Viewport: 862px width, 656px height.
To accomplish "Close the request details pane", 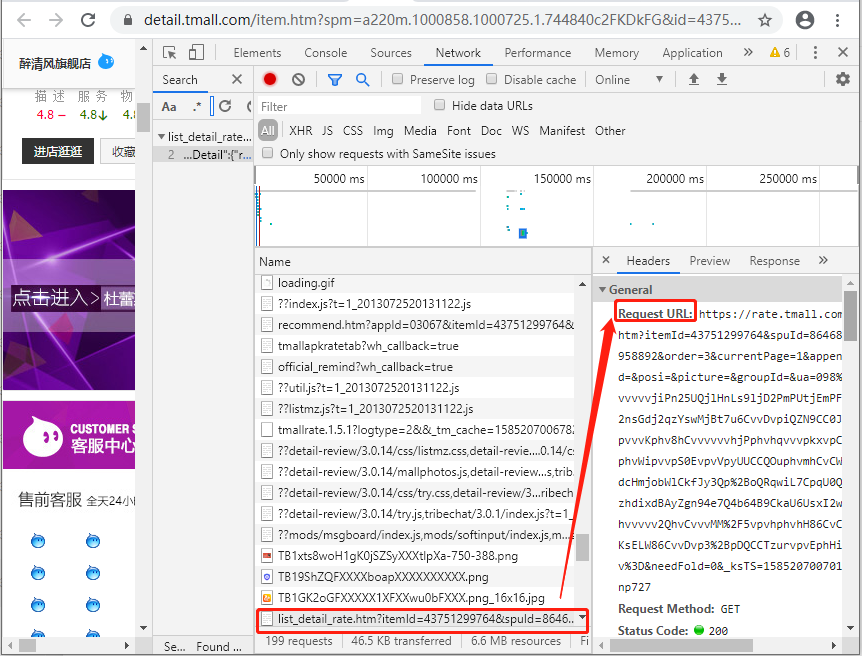I will click(x=606, y=260).
